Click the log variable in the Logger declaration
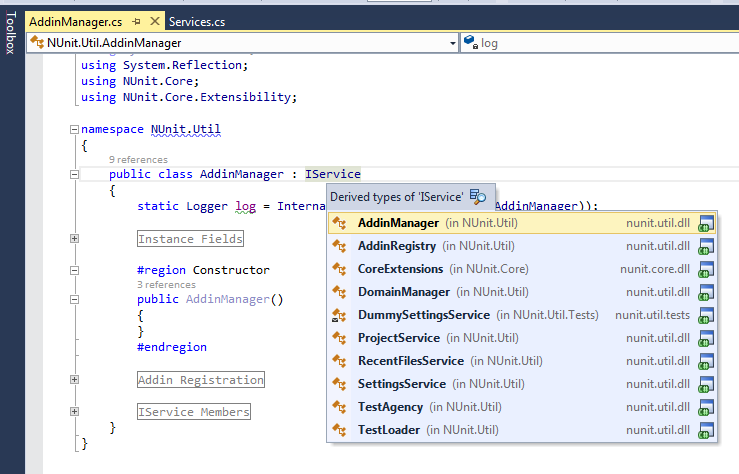 tap(246, 206)
